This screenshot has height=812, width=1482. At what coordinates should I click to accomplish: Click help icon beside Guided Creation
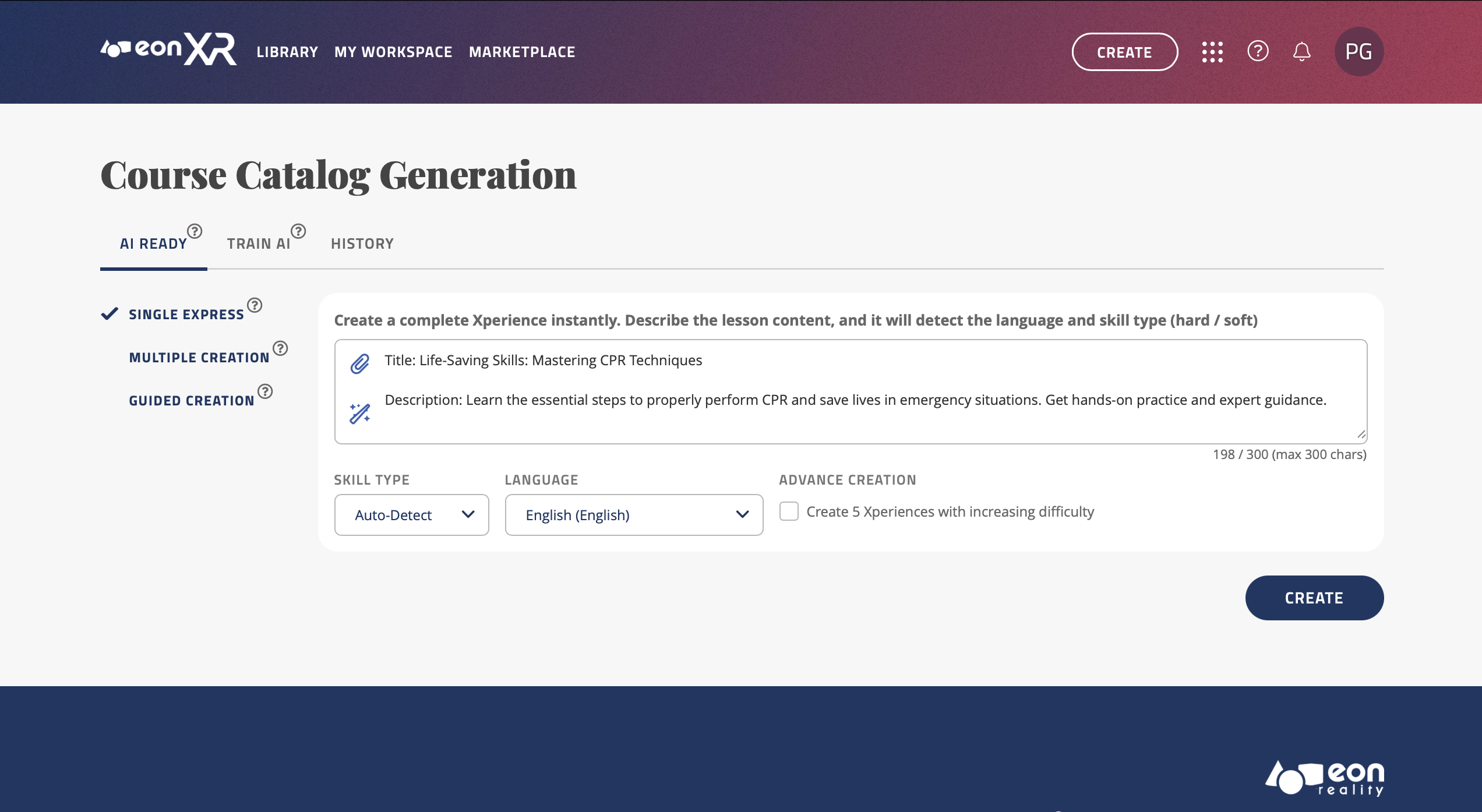[265, 391]
